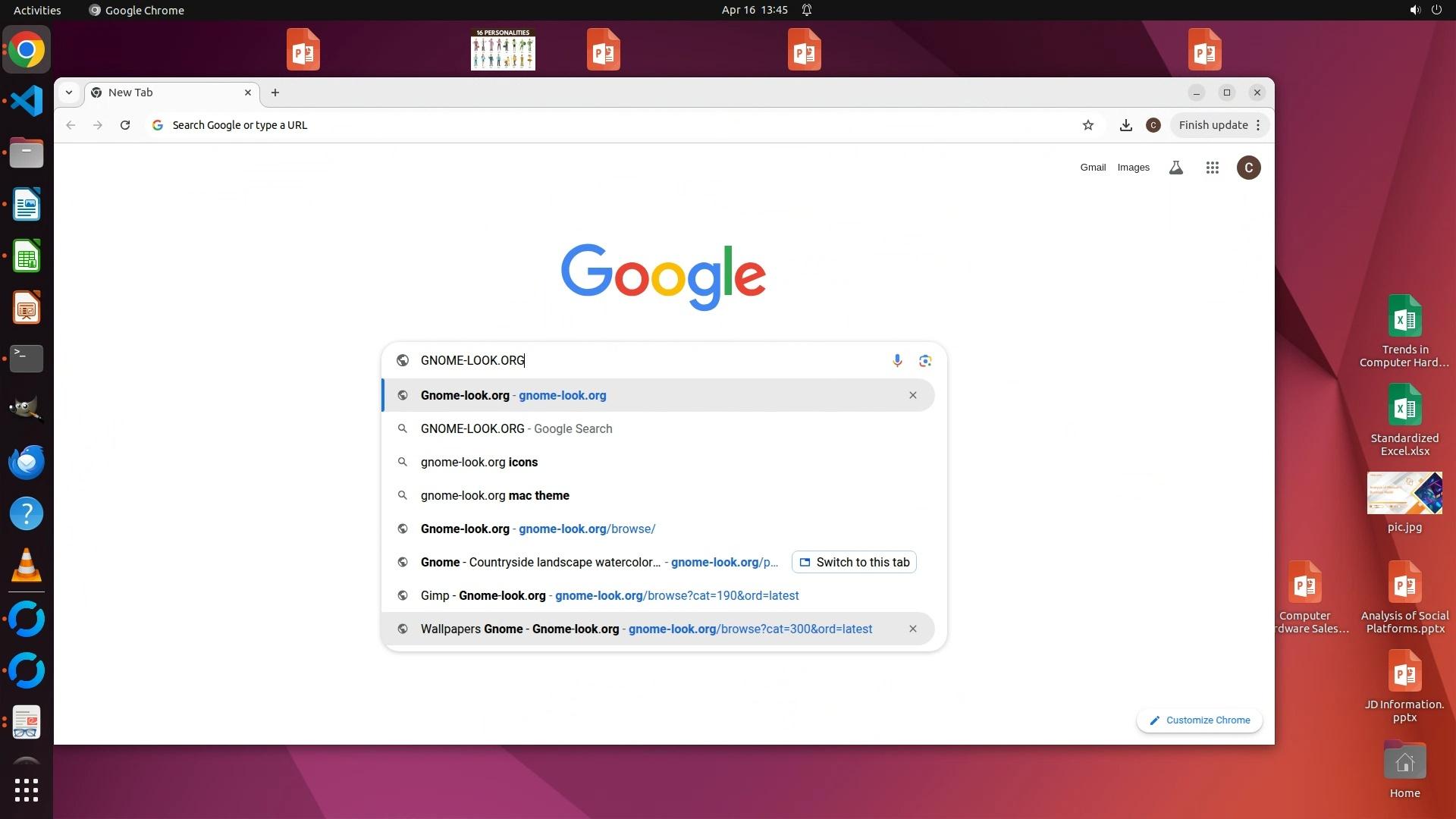Open Search Labs flask icon
Viewport: 1456px width, 819px height.
pos(1175,168)
